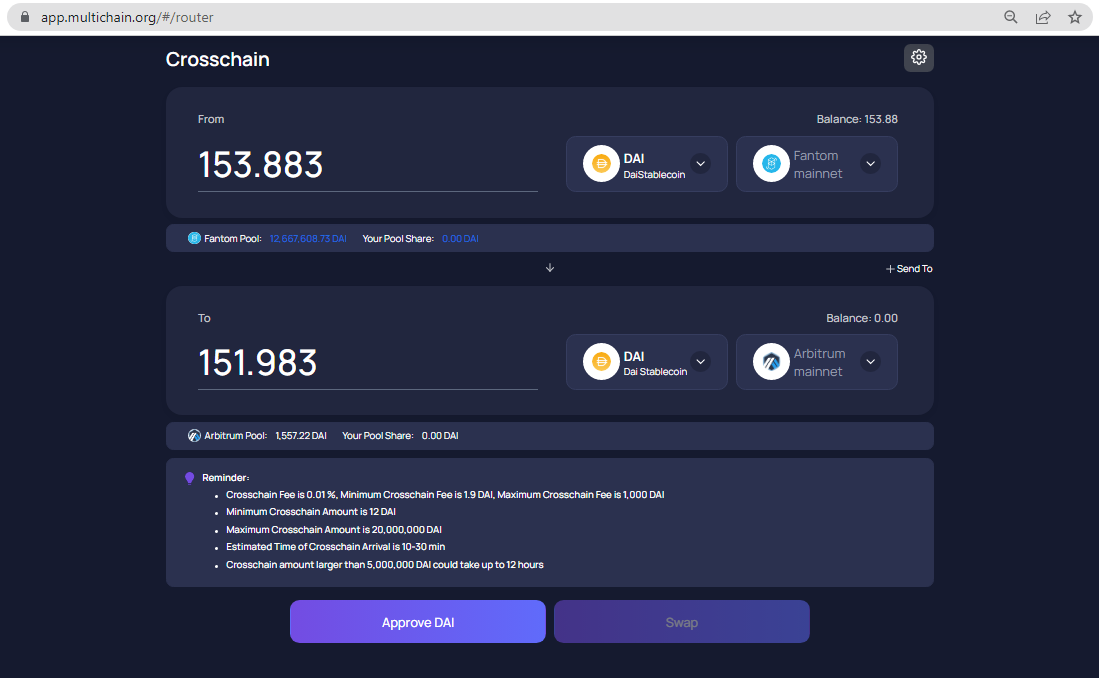Click the padlock site info icon
This screenshot has height=678, width=1099.
[25, 17]
